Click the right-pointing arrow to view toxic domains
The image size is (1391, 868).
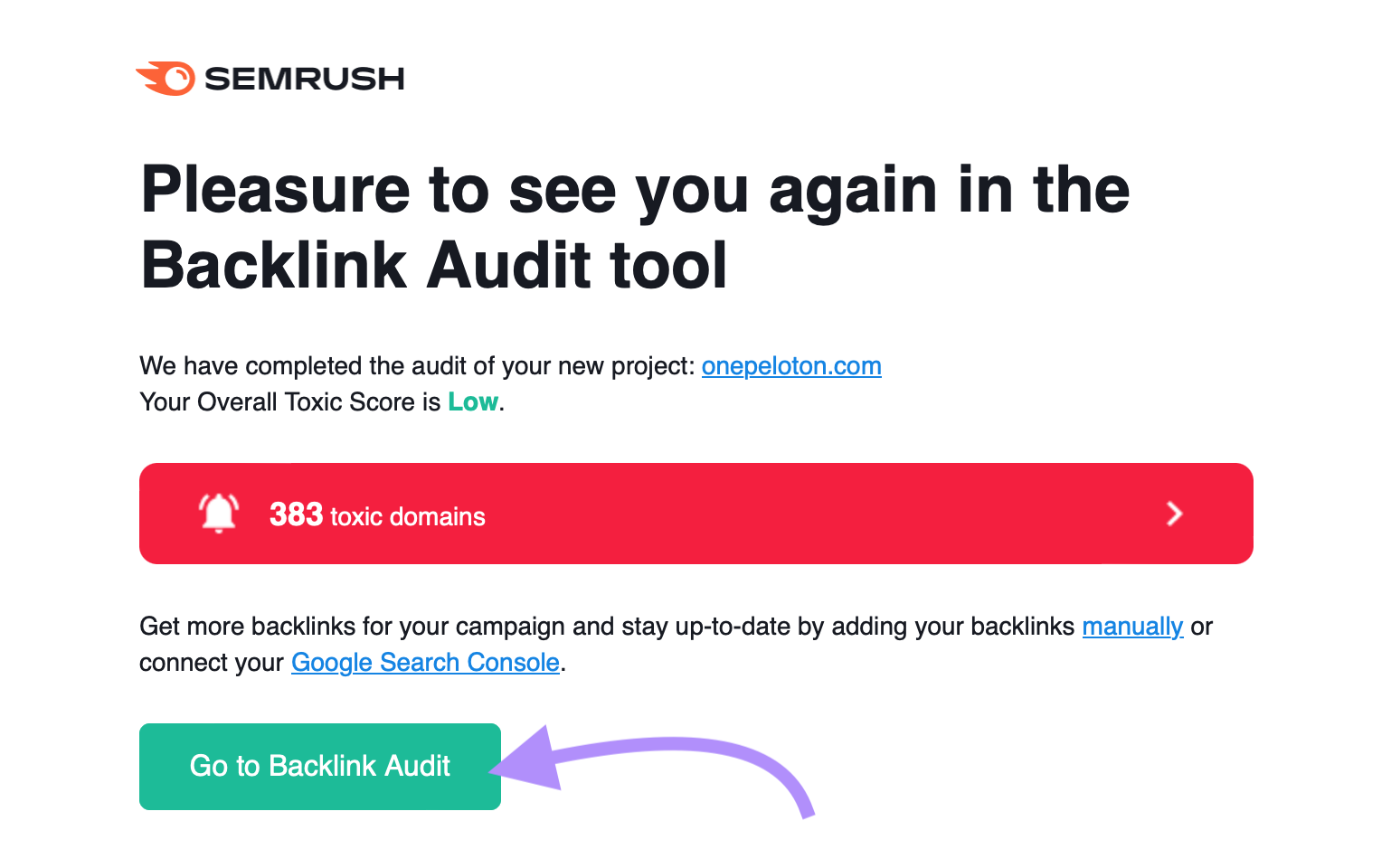(x=1175, y=514)
